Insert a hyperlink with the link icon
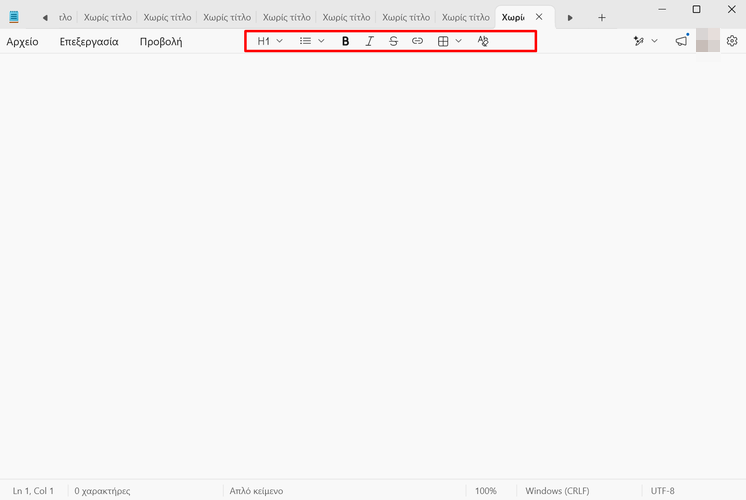 tap(417, 41)
